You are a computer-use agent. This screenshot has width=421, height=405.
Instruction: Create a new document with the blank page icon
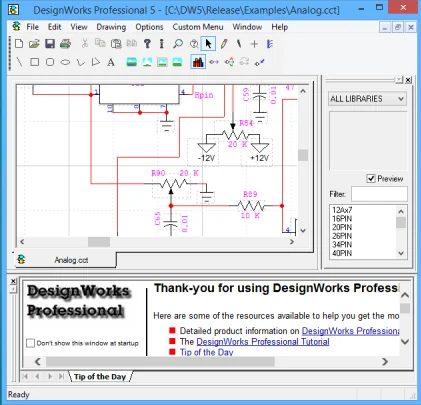pyautogui.click(x=19, y=44)
